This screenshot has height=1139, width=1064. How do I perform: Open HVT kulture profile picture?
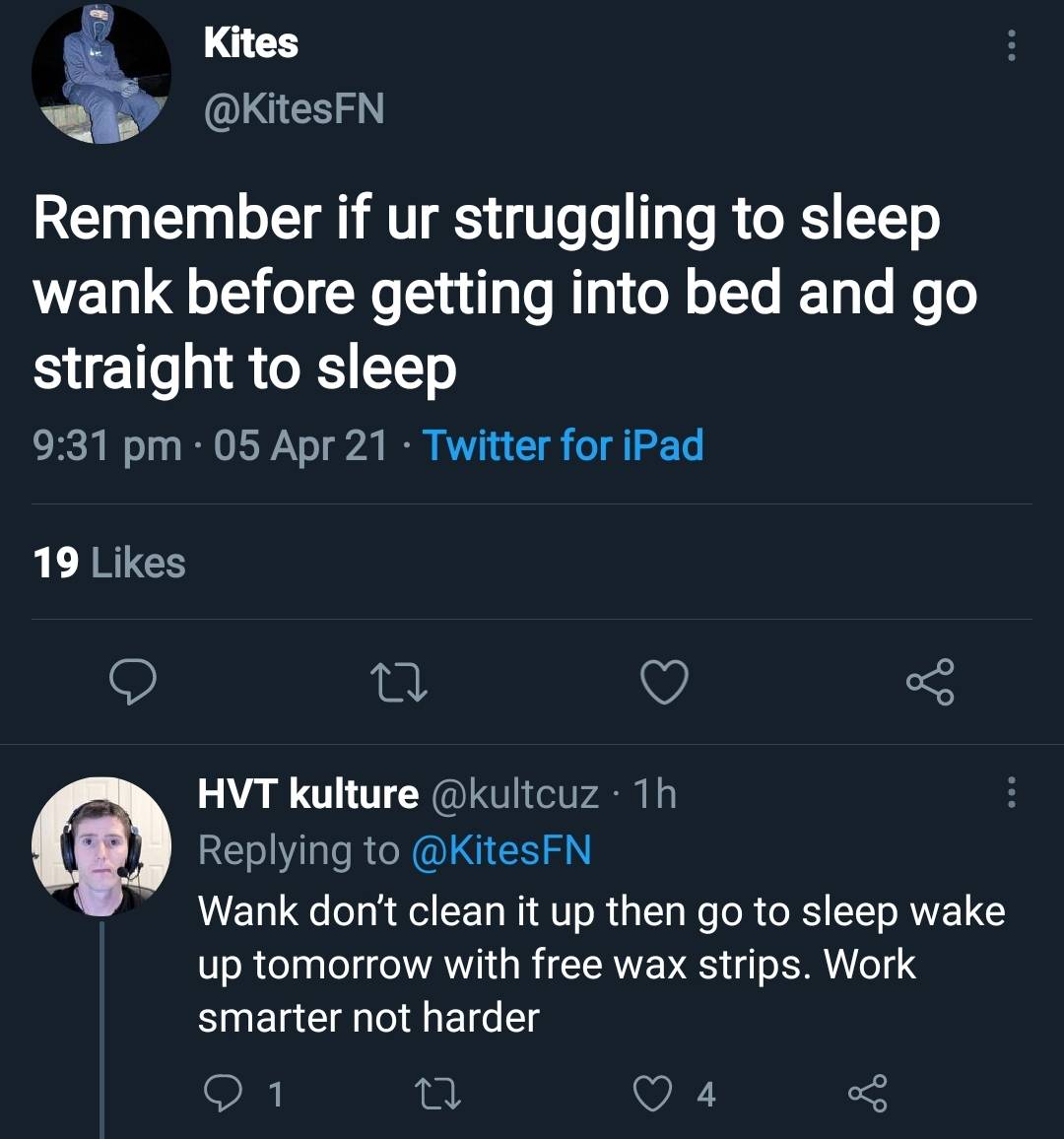[101, 846]
